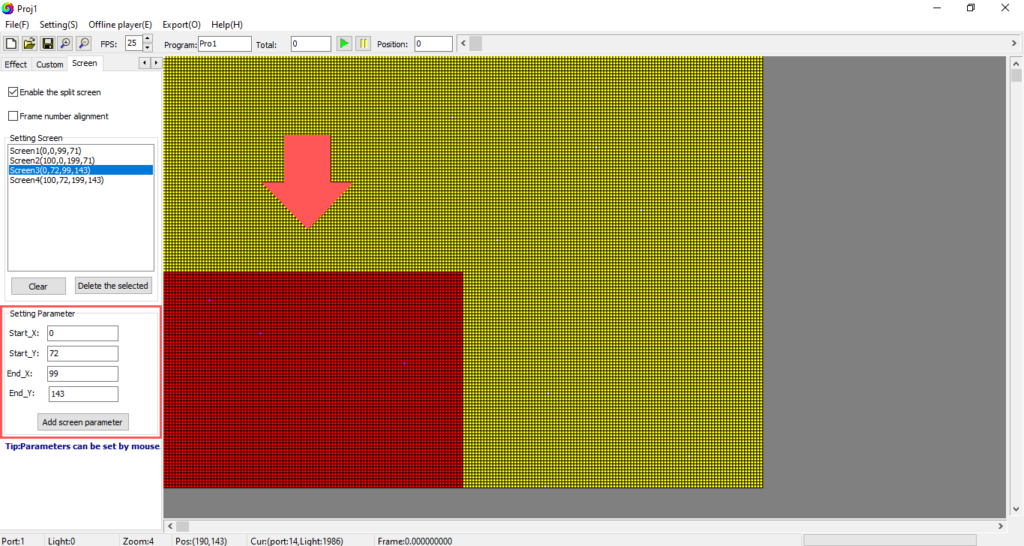The height and width of the screenshot is (546, 1024).
Task: Select the Screen tab
Action: coord(84,63)
